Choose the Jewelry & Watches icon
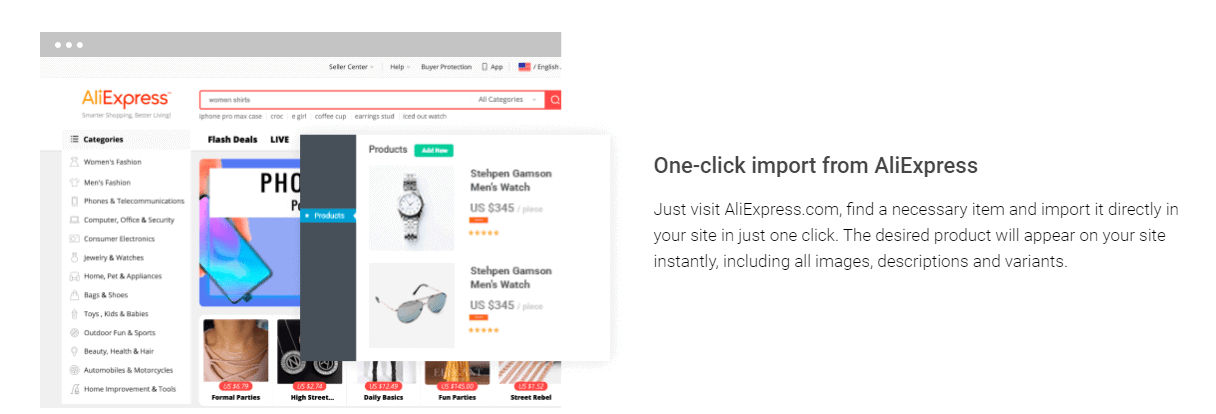Image resolution: width=1216 pixels, height=414 pixels. tap(74, 258)
